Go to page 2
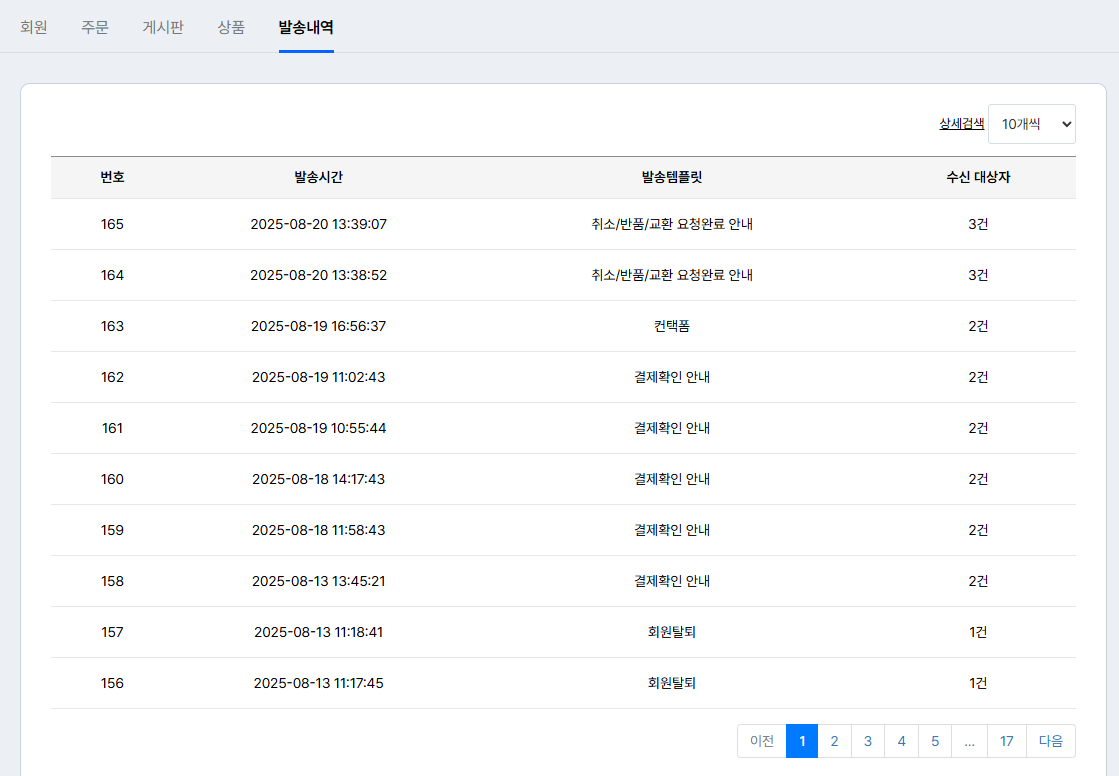The width and height of the screenshot is (1119, 776). pos(834,741)
